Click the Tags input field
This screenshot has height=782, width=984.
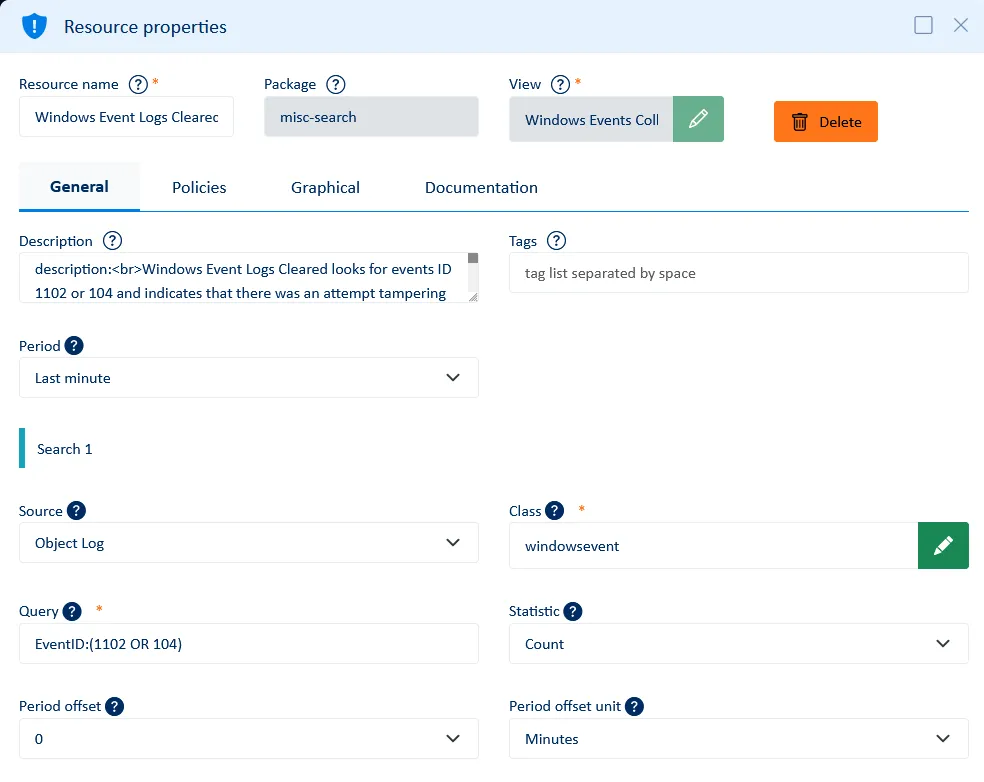(738, 272)
